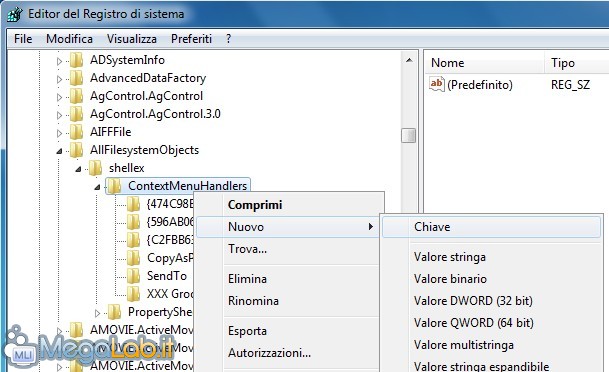Collapse the shellex key
The height and width of the screenshot is (372, 609).
tap(78, 169)
